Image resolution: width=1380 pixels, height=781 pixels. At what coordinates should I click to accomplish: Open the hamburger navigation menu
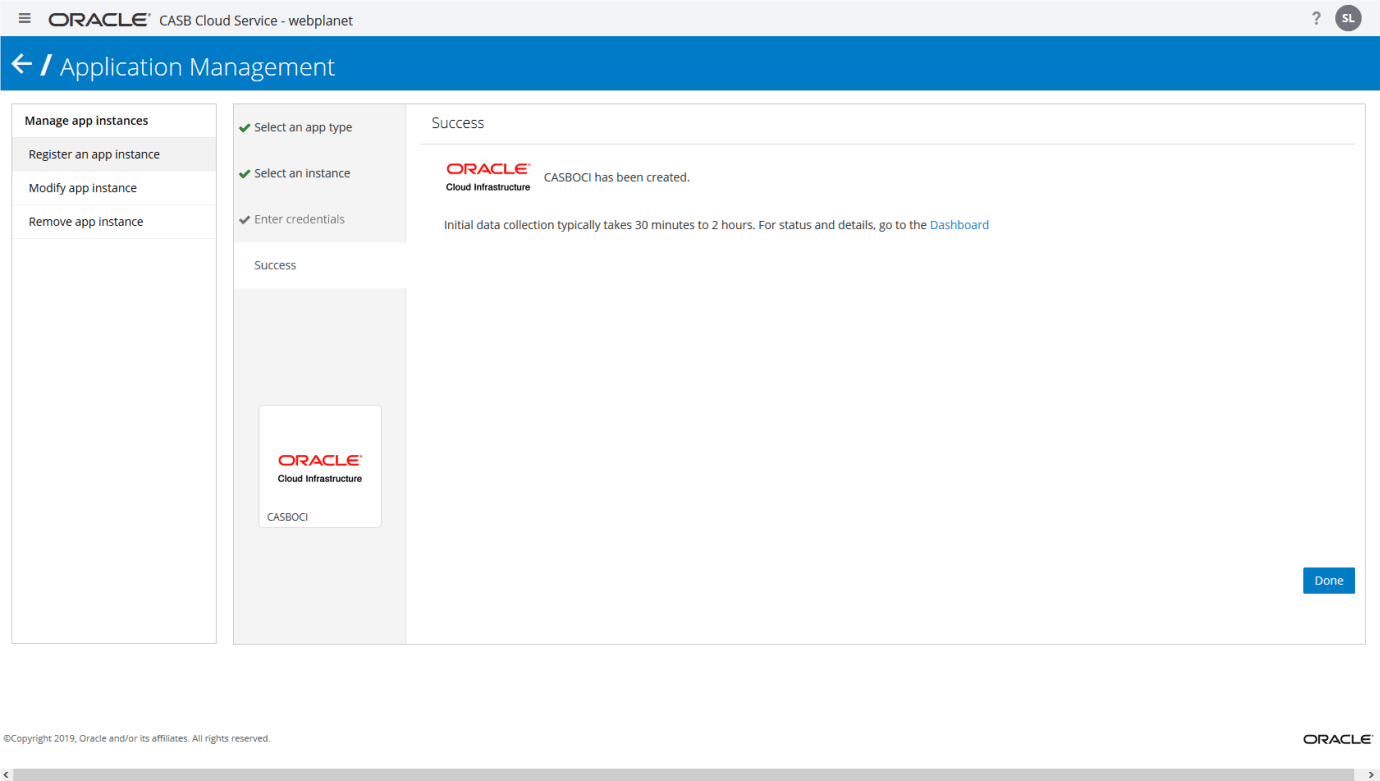25,19
